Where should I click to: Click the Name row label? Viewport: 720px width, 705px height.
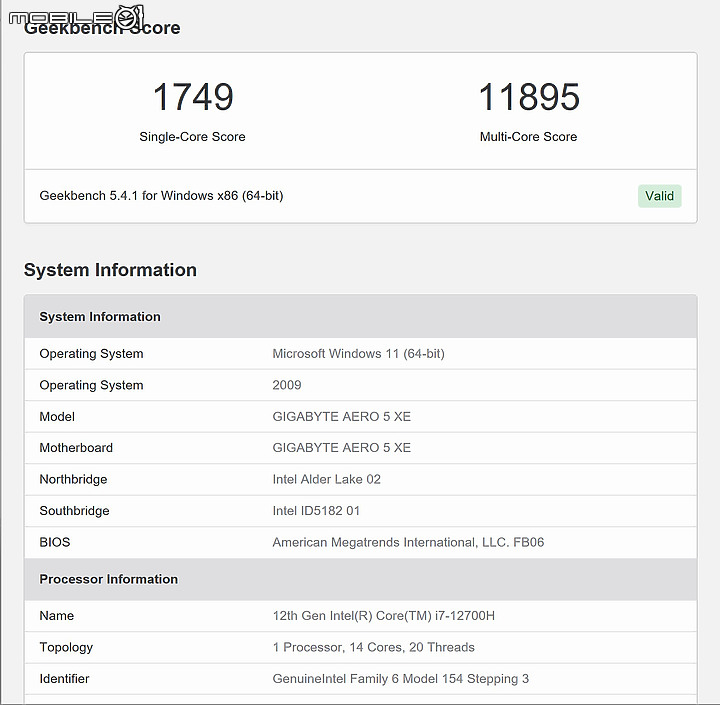pos(56,615)
